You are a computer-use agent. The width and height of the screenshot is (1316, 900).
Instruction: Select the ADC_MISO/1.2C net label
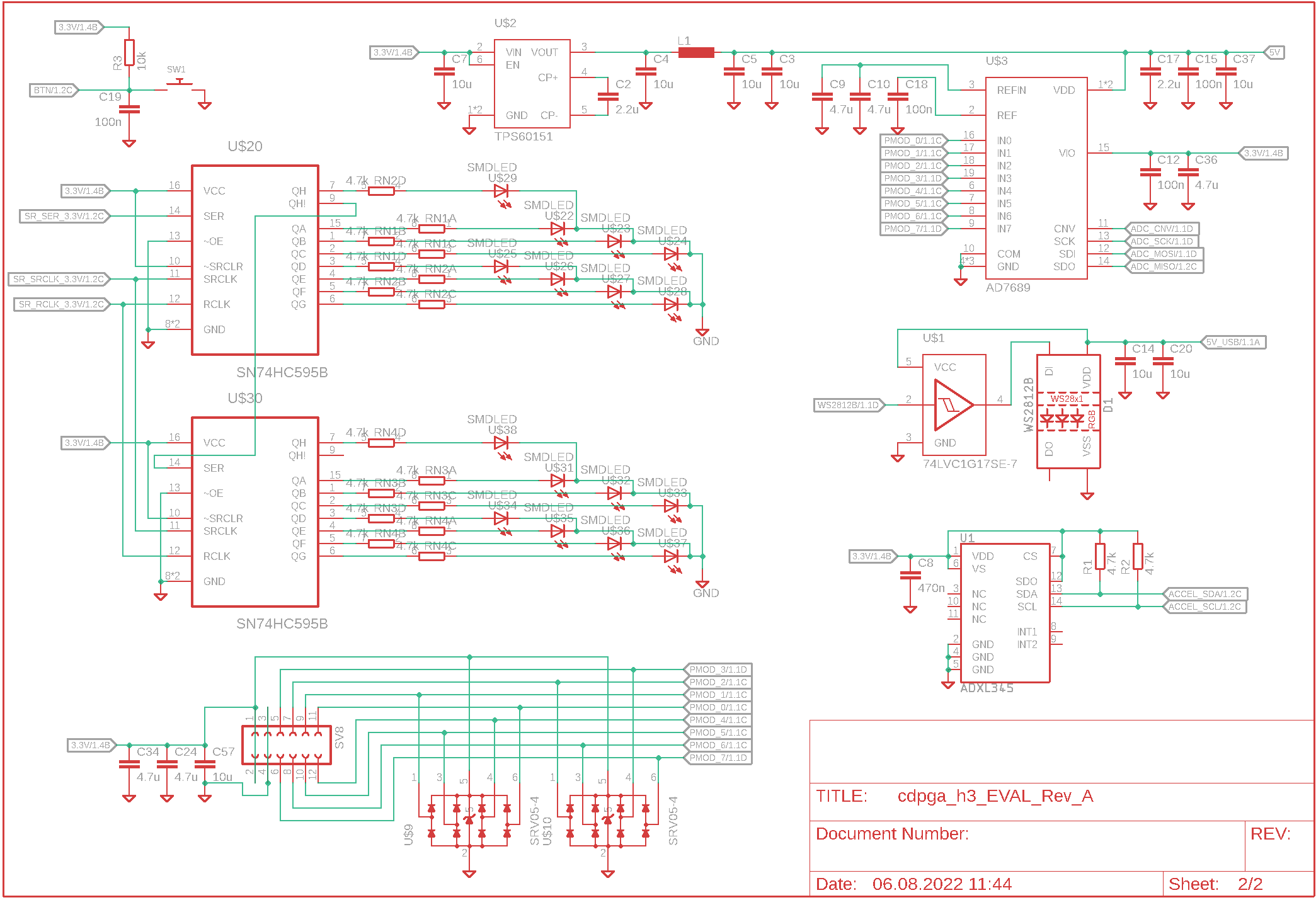point(1164,266)
